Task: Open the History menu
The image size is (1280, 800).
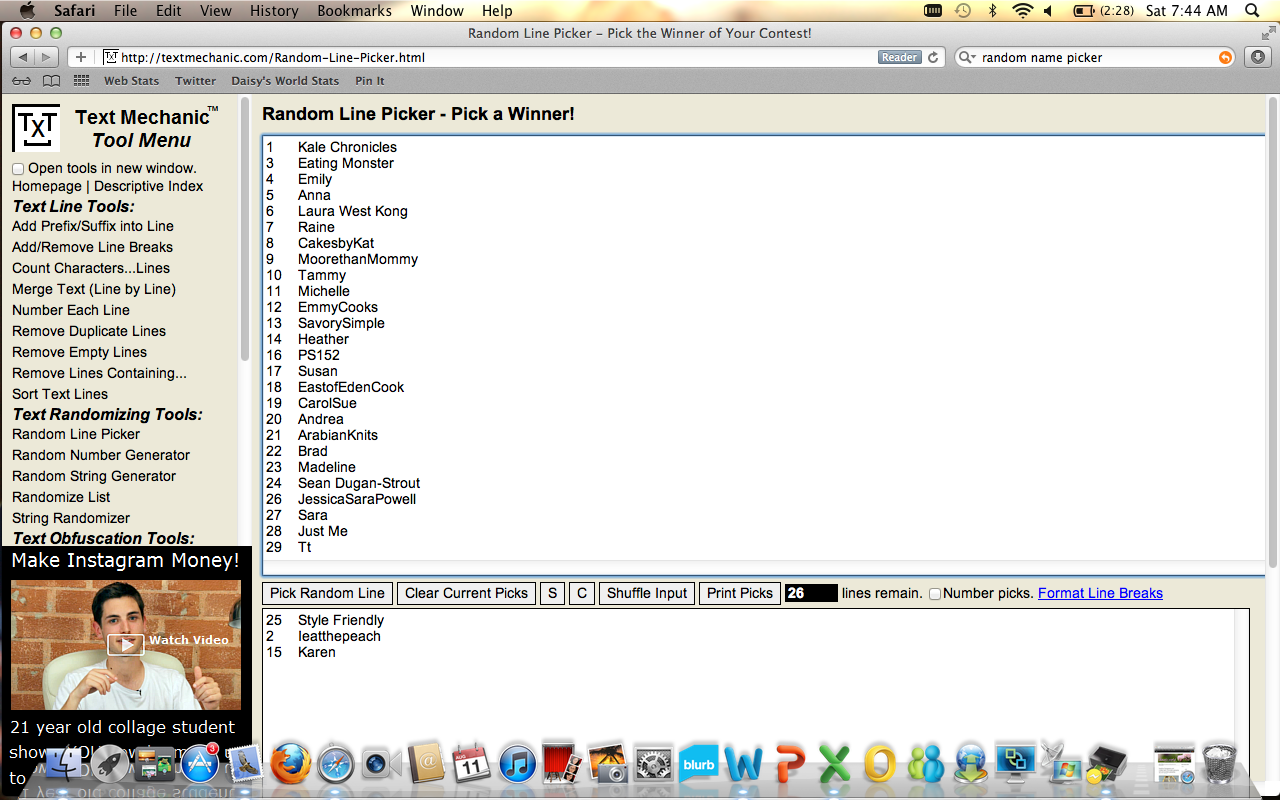Action: pyautogui.click(x=274, y=11)
